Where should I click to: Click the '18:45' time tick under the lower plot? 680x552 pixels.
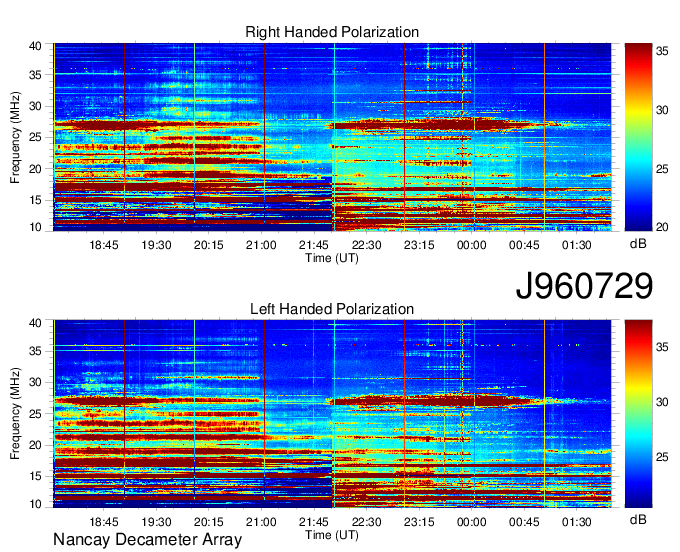coord(104,522)
